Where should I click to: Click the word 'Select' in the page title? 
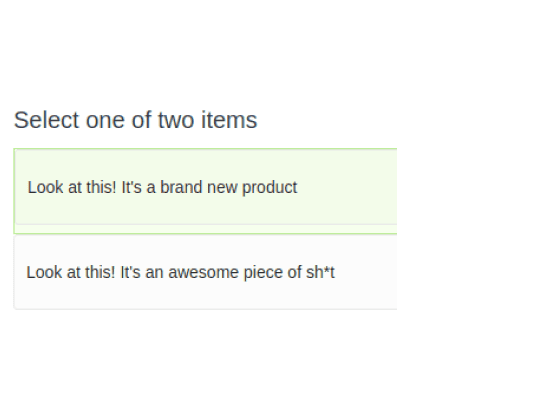point(46,120)
